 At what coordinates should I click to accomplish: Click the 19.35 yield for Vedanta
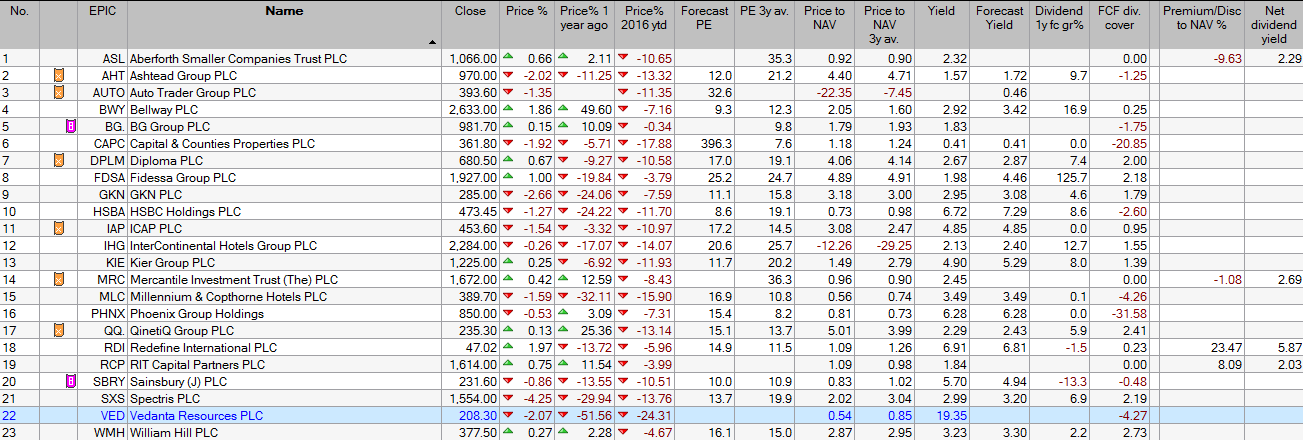point(951,416)
